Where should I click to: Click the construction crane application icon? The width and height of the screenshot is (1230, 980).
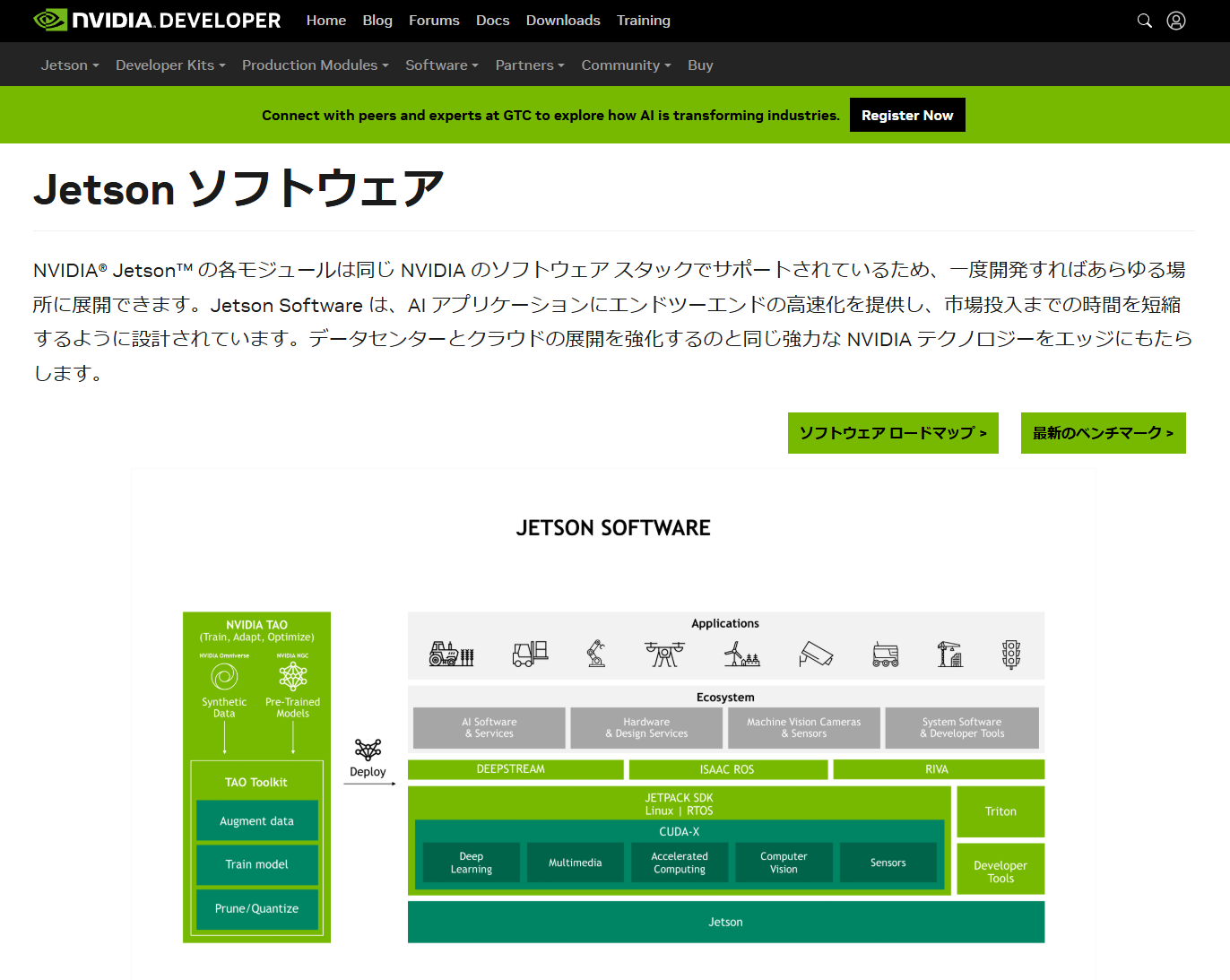pos(950,654)
